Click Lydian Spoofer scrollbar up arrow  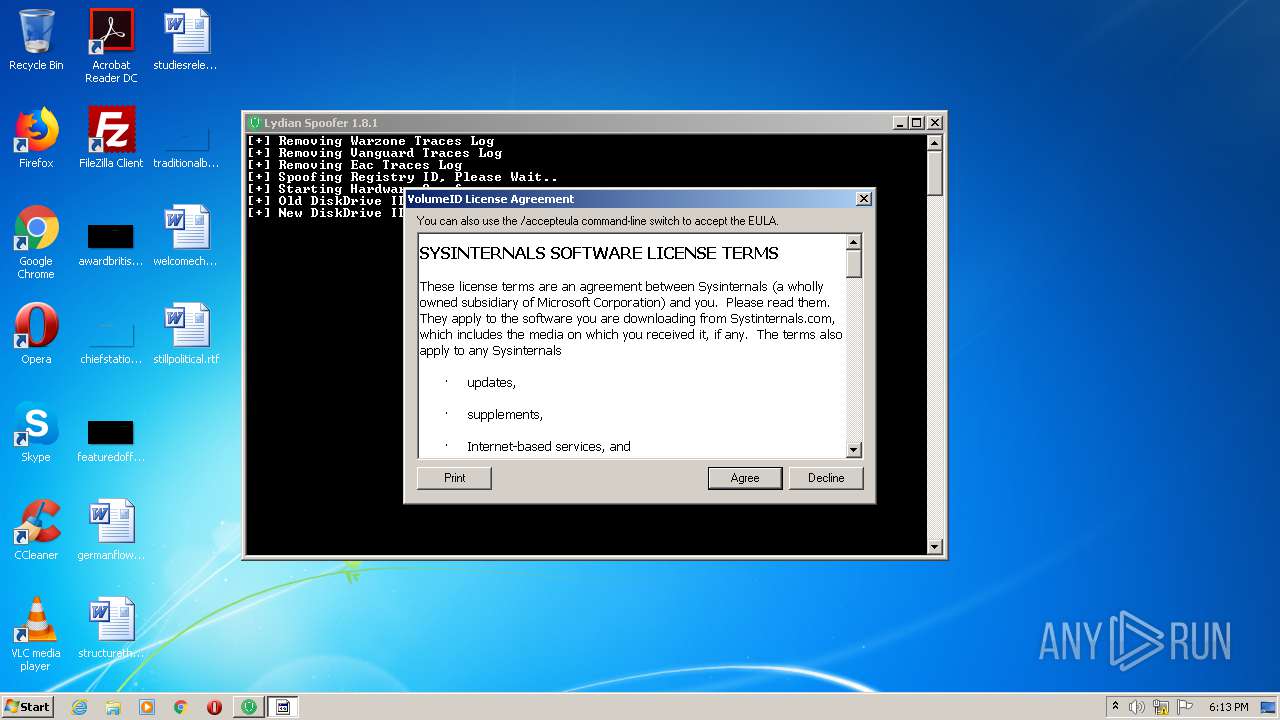(x=935, y=142)
